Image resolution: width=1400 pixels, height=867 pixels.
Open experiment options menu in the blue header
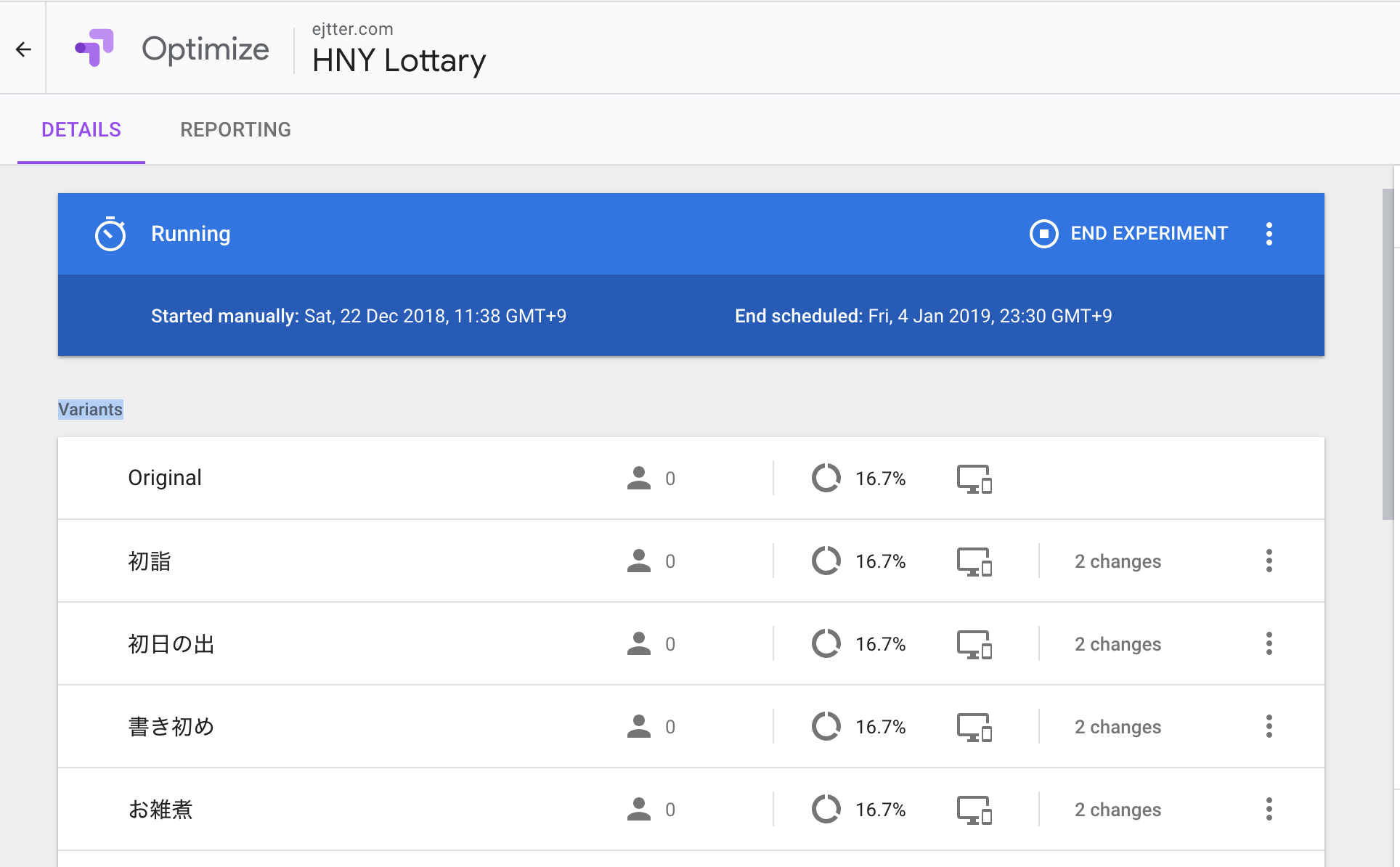pos(1269,234)
